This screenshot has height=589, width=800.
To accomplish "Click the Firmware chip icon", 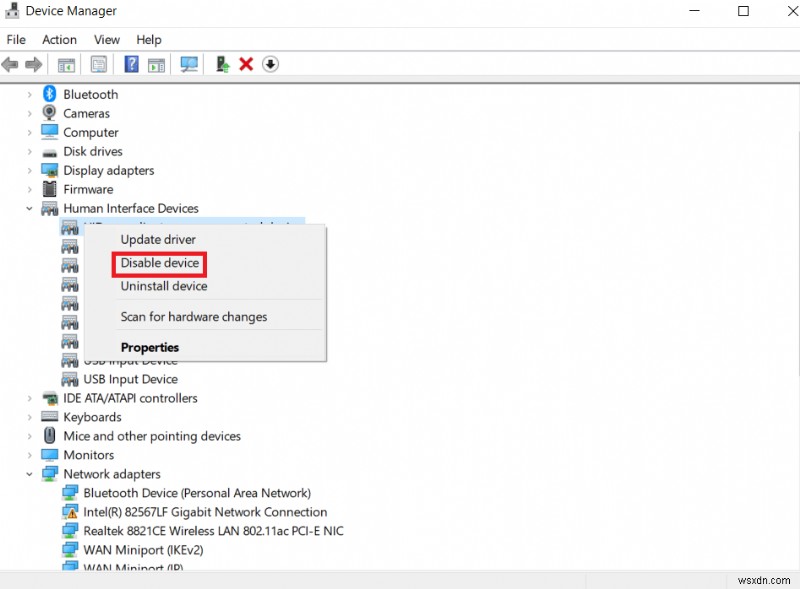I will [49, 189].
